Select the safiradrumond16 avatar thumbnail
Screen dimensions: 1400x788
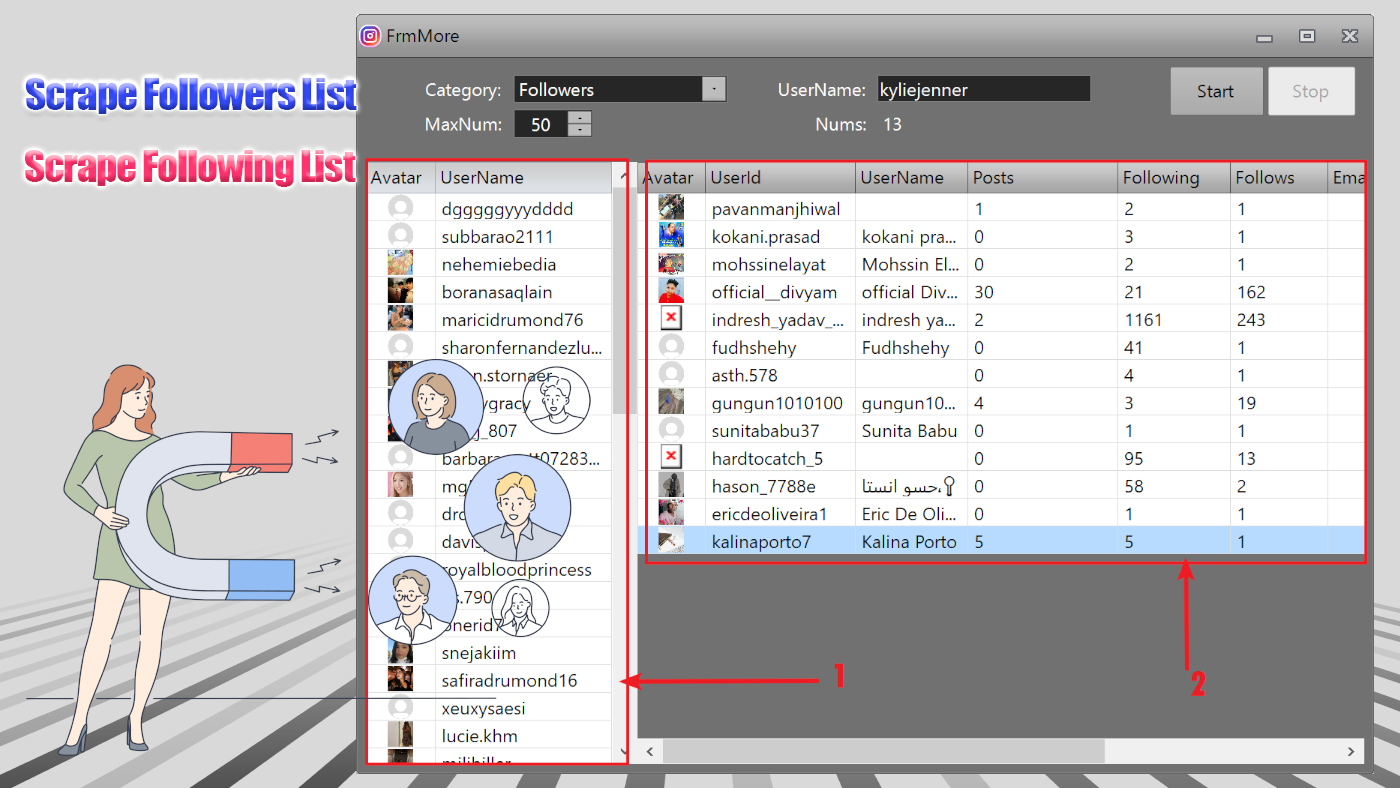click(x=400, y=680)
